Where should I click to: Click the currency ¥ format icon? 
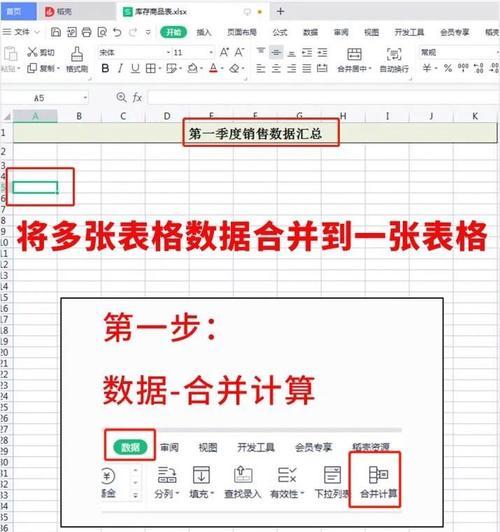click(x=427, y=68)
